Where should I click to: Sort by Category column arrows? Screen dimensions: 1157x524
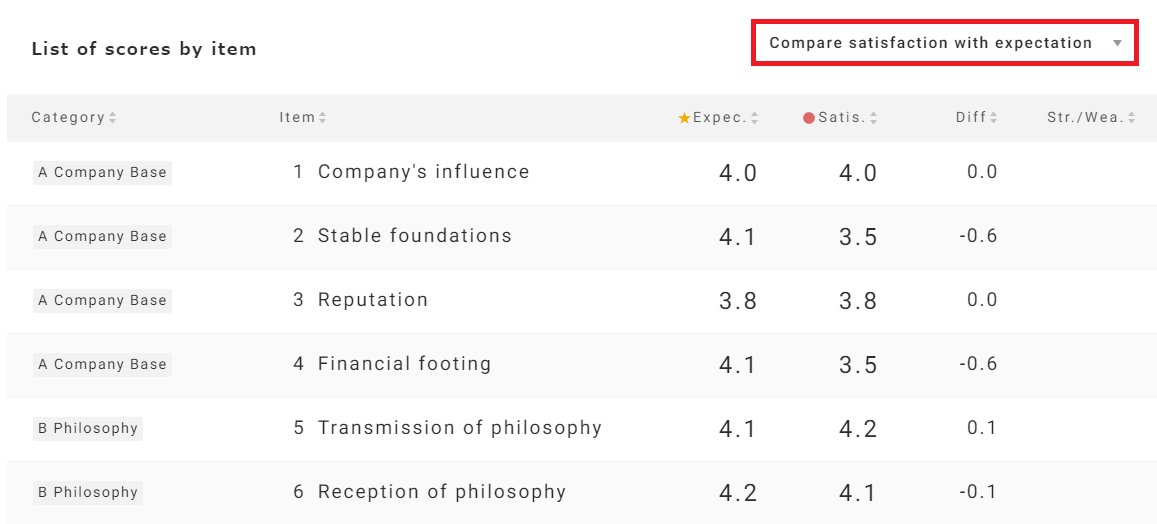[x=113, y=118]
